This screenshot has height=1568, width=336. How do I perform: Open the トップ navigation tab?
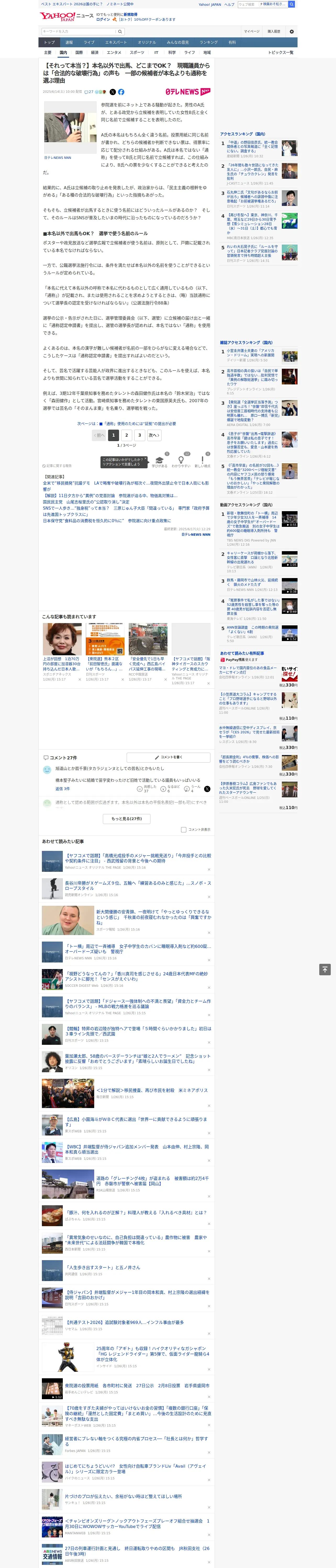click(49, 43)
